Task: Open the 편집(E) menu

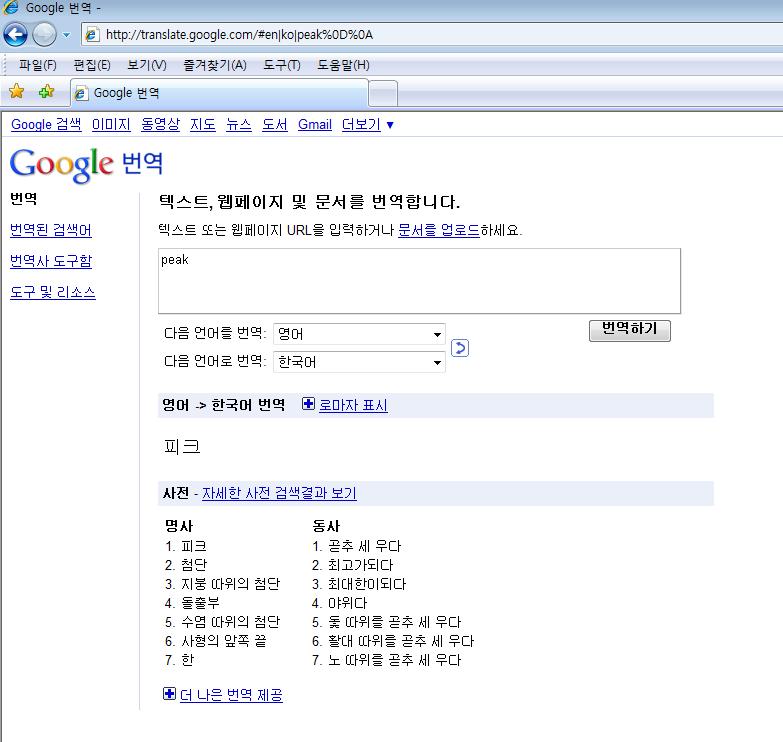Action: (92, 65)
